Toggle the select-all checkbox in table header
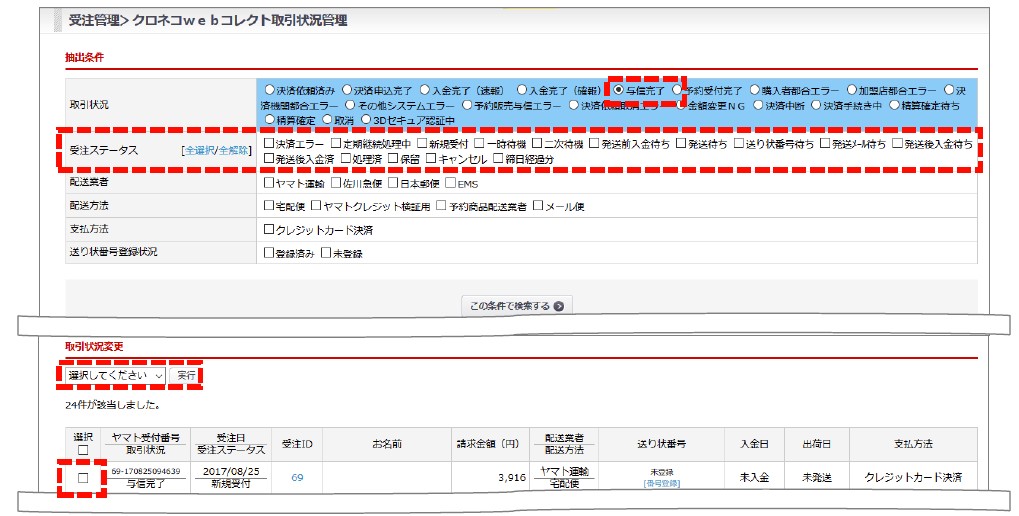The width and height of the screenshot is (1019, 516). [x=83, y=450]
